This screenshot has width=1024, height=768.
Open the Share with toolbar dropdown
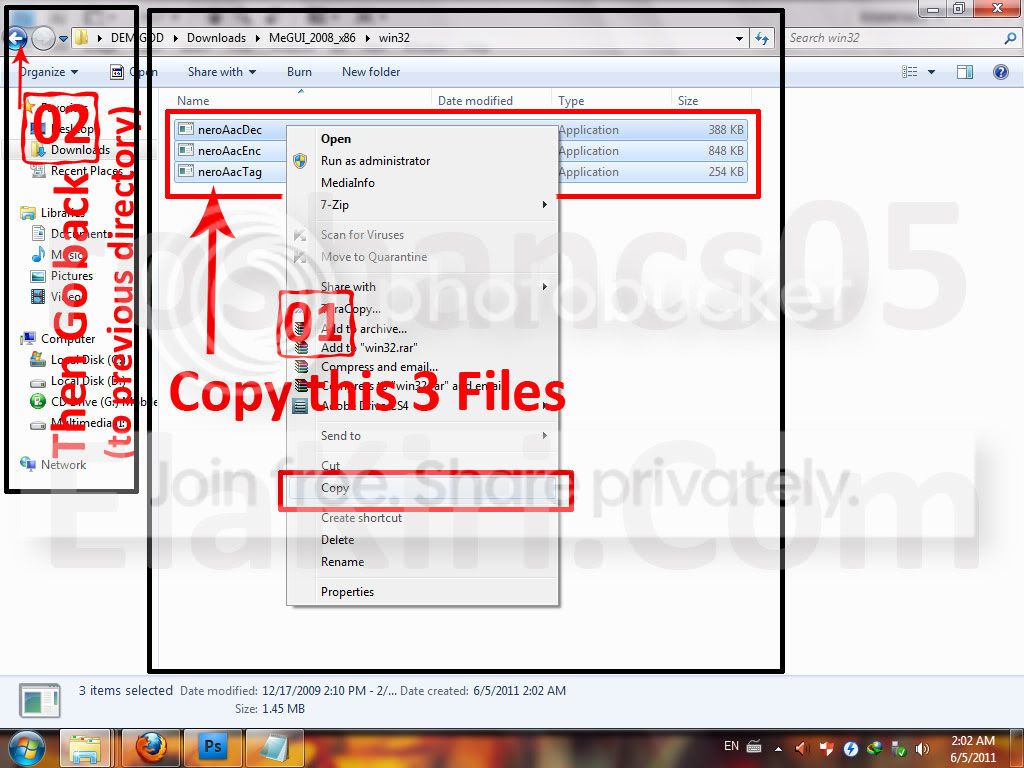click(222, 72)
